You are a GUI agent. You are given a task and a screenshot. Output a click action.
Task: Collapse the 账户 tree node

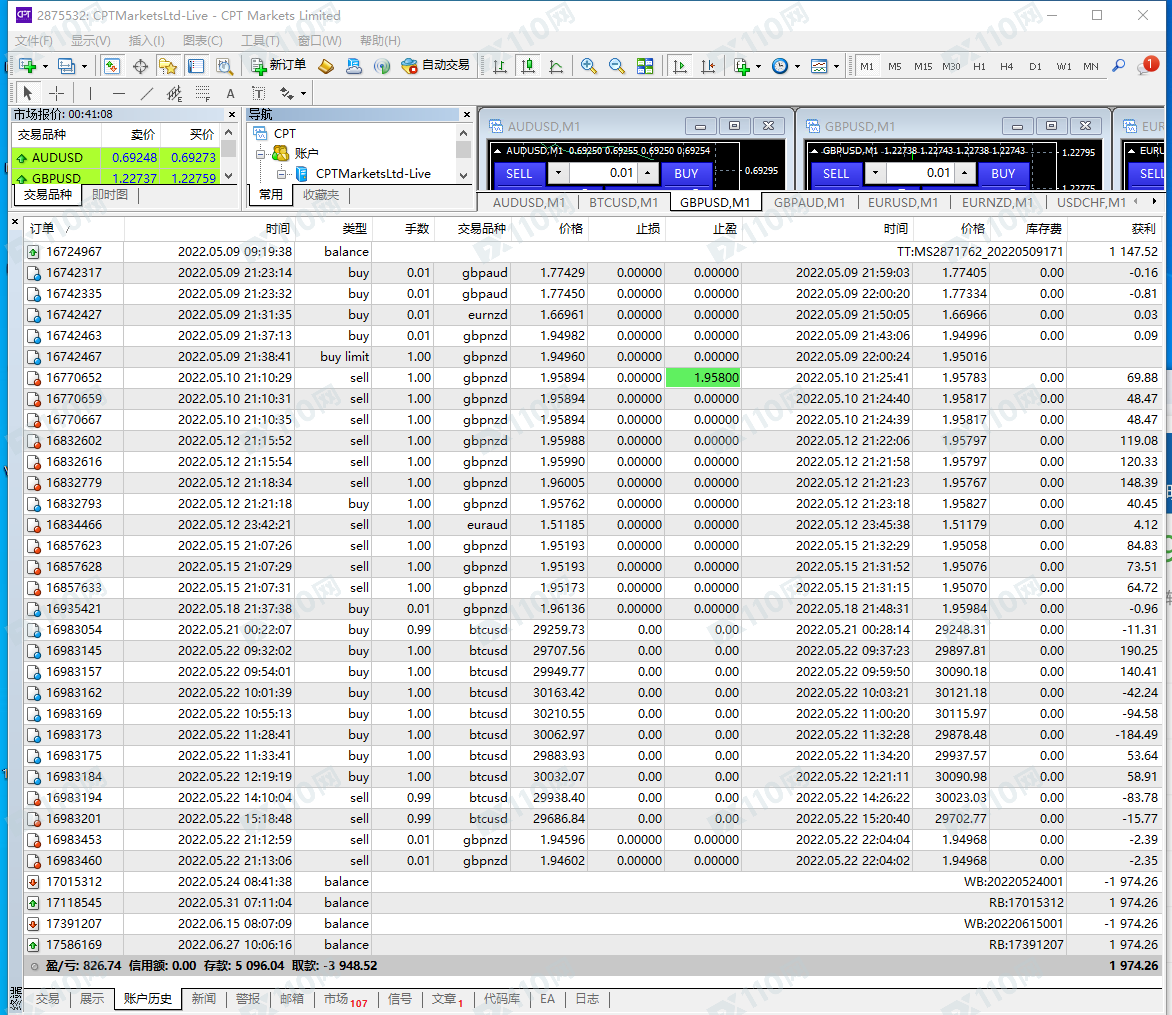click(x=258, y=154)
